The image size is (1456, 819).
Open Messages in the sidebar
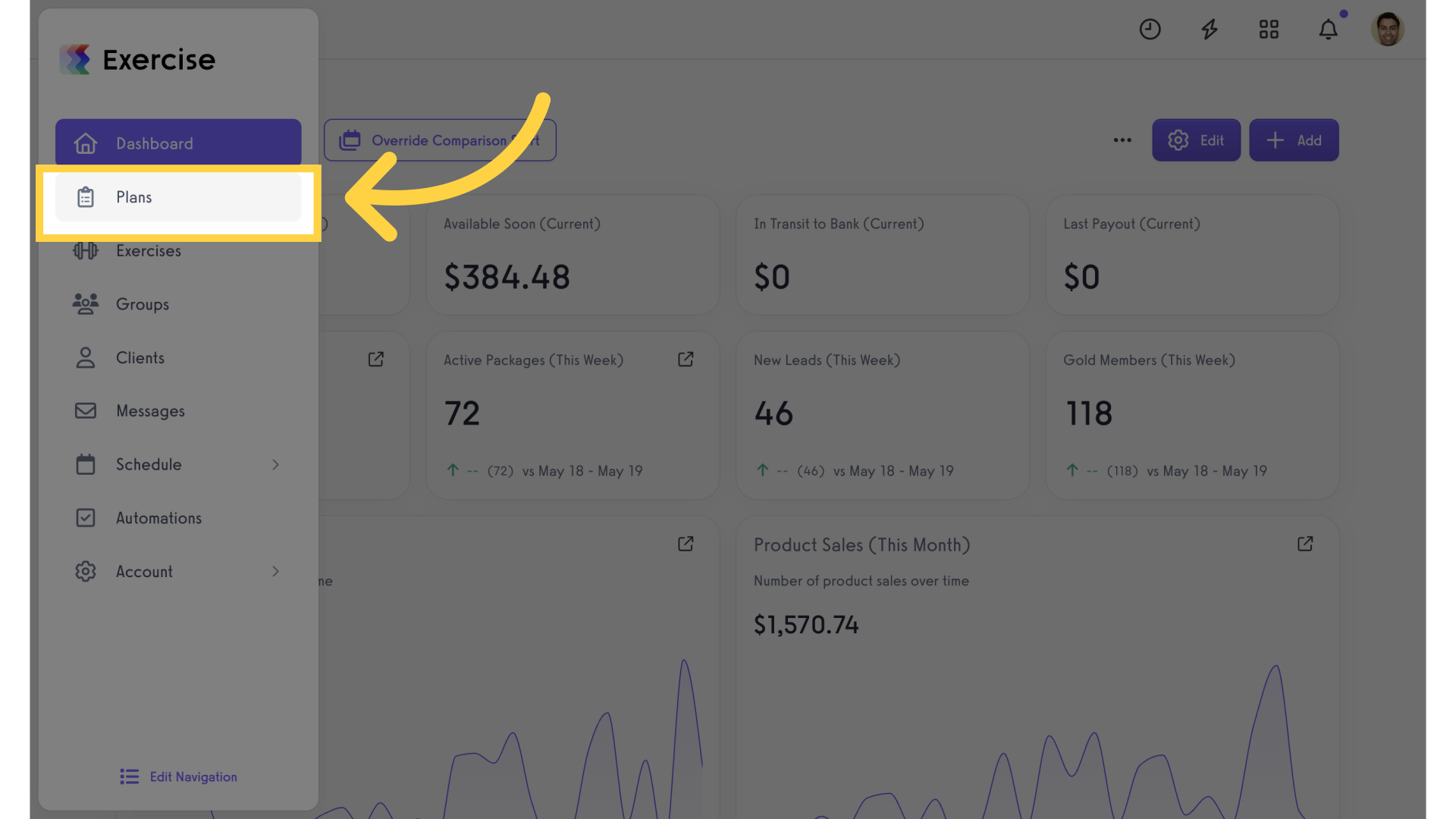178,411
